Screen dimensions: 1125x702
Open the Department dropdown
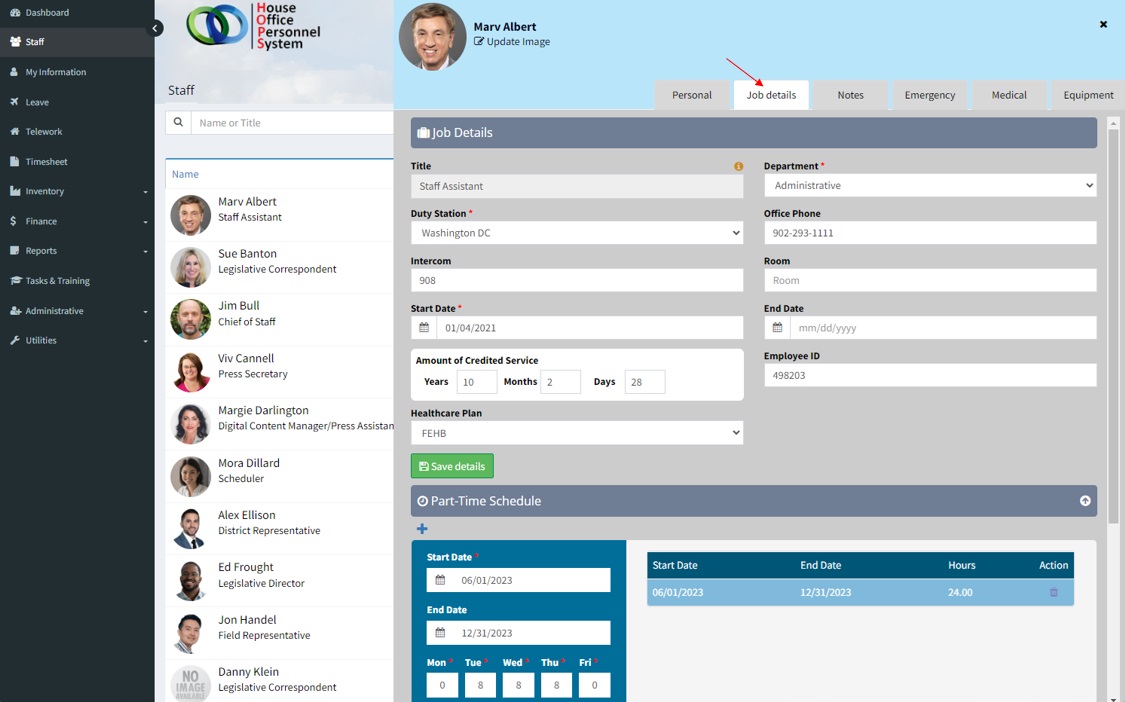pyautogui.click(x=929, y=186)
